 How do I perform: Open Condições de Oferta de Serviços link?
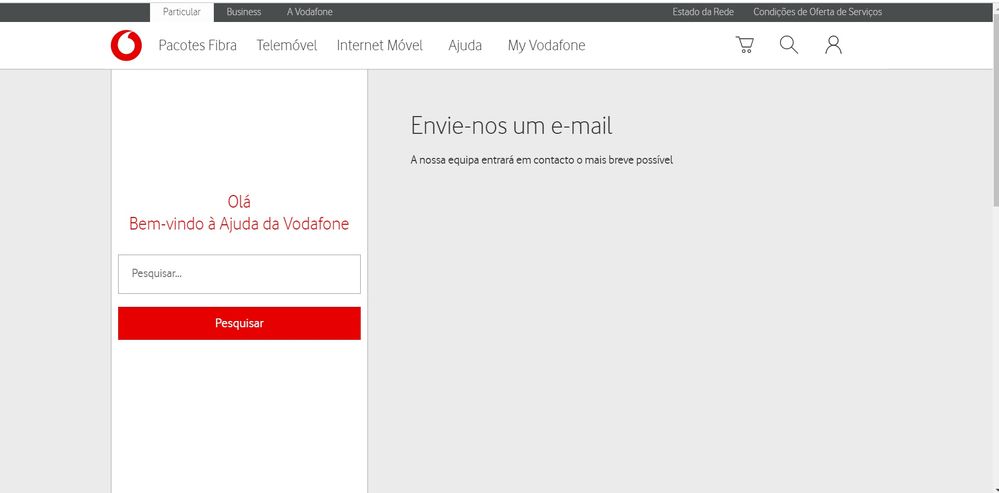pyautogui.click(x=817, y=12)
